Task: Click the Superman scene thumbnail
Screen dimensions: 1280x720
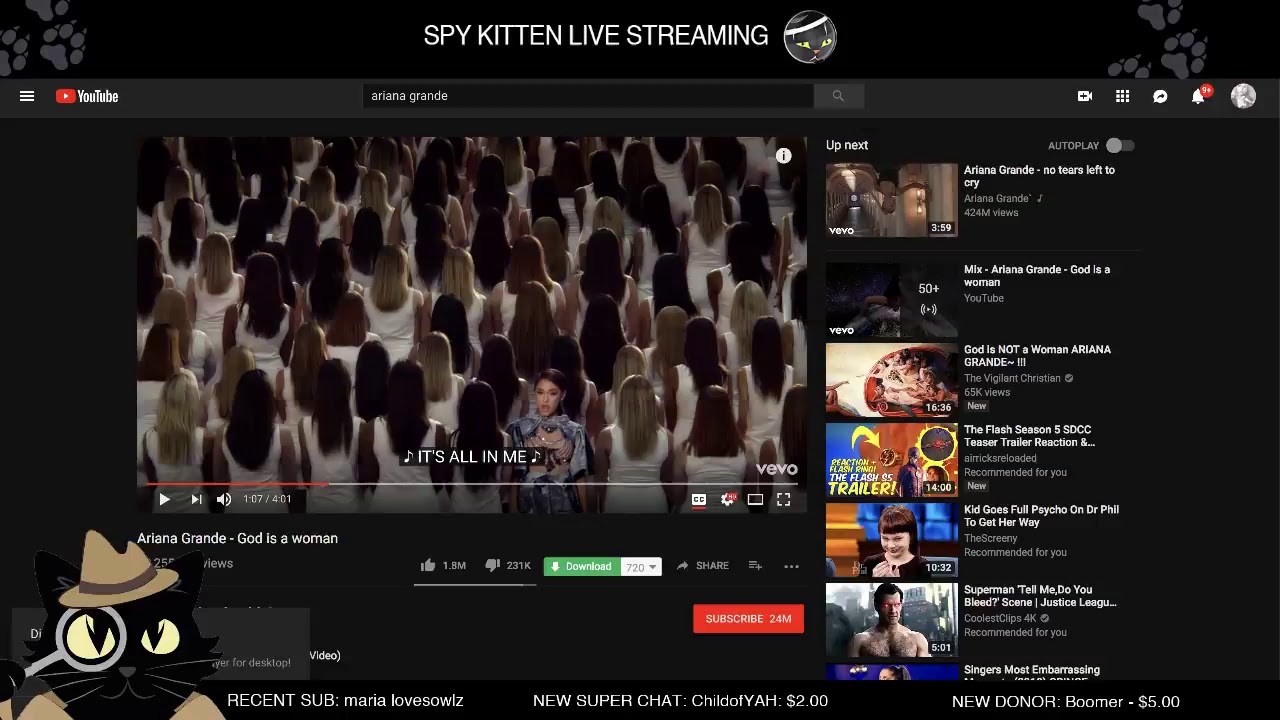Action: tap(891, 620)
